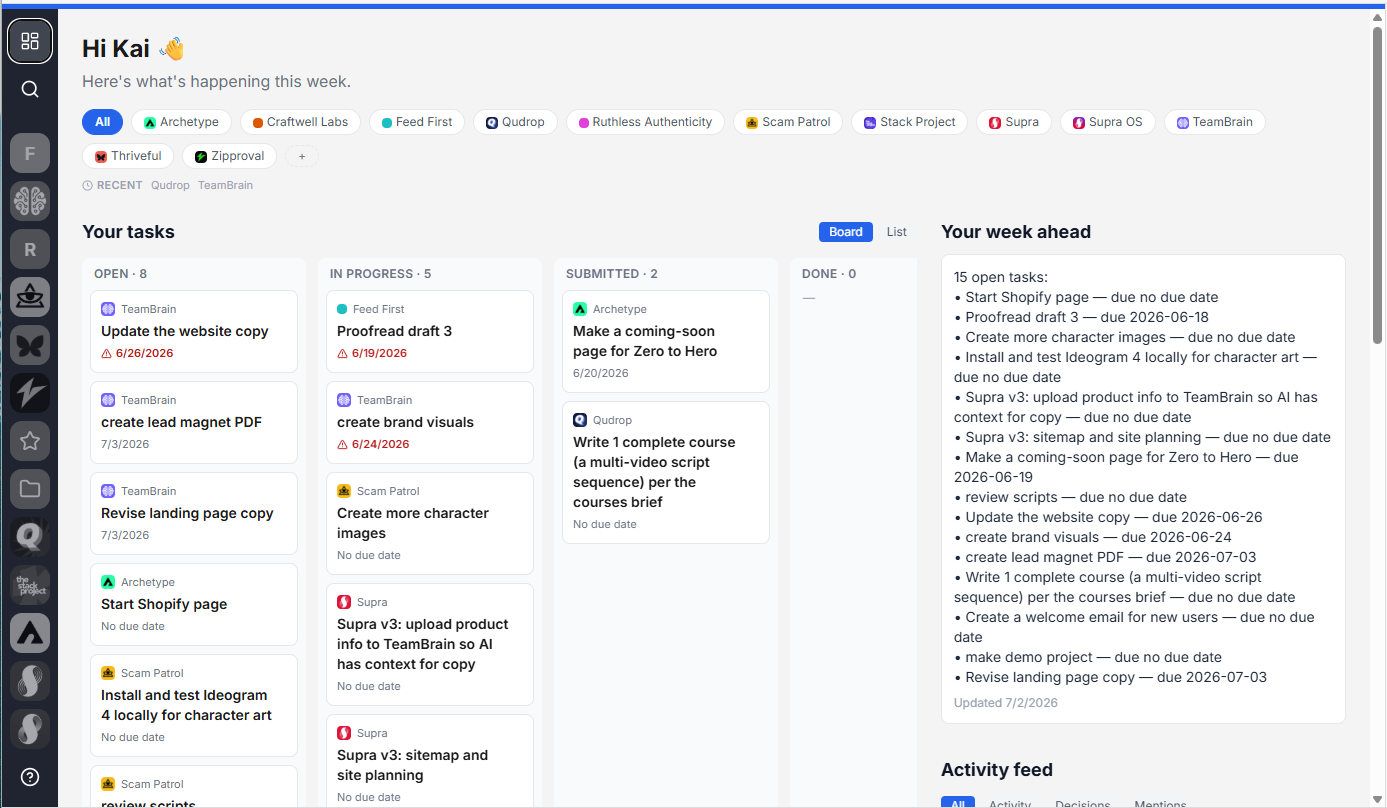Click the help question mark icon

(30, 777)
